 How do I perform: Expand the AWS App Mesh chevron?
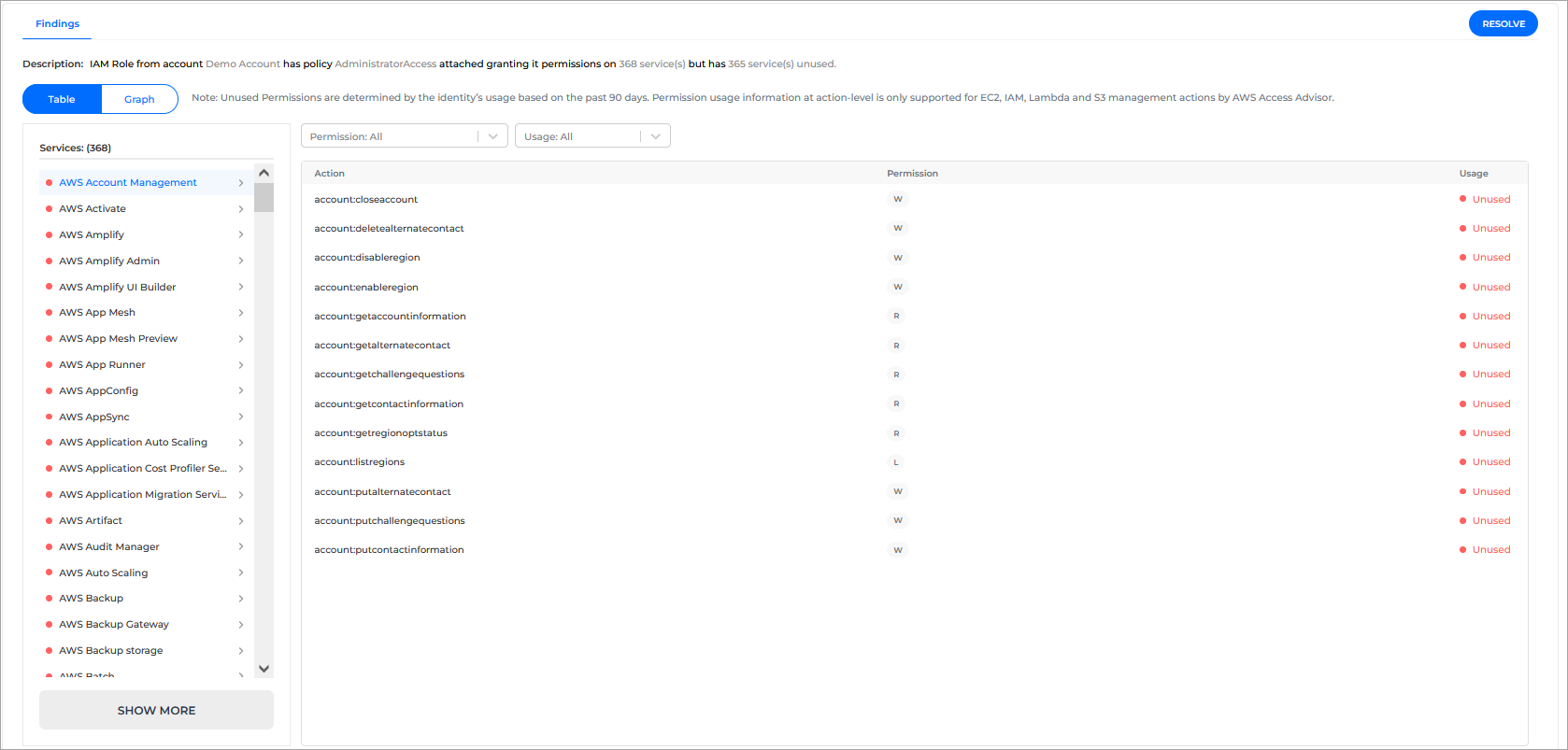241,313
